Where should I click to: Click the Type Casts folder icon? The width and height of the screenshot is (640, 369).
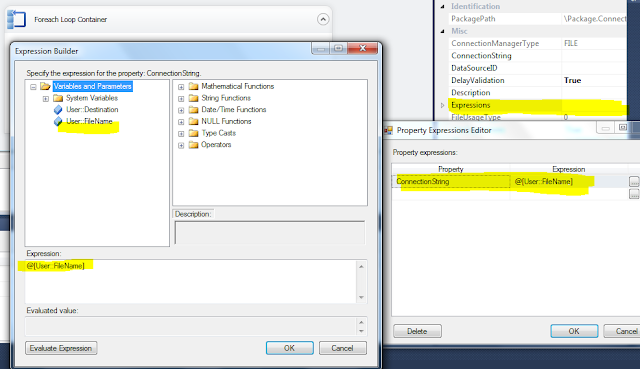click(x=193, y=133)
